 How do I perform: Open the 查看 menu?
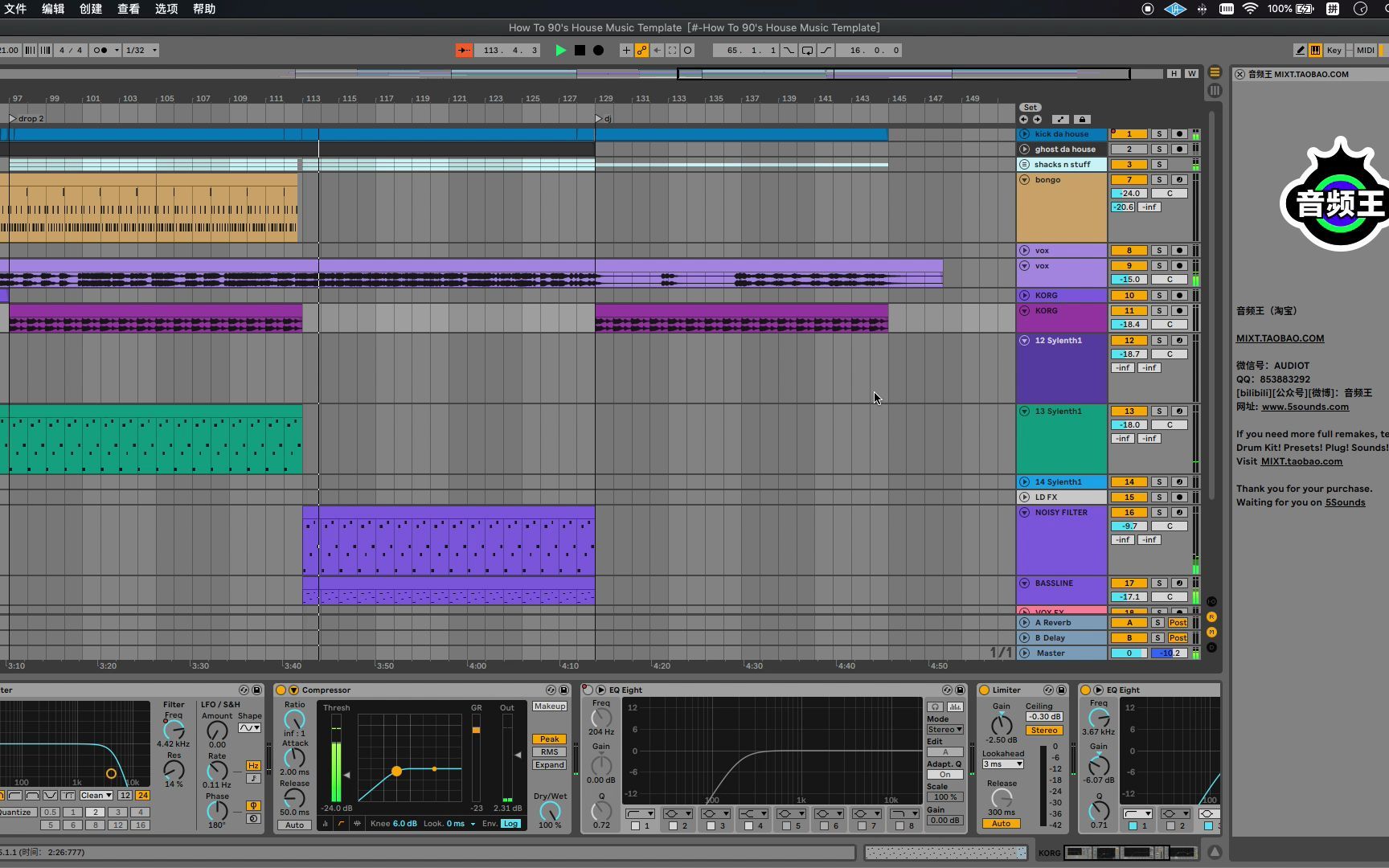pyautogui.click(x=129, y=9)
